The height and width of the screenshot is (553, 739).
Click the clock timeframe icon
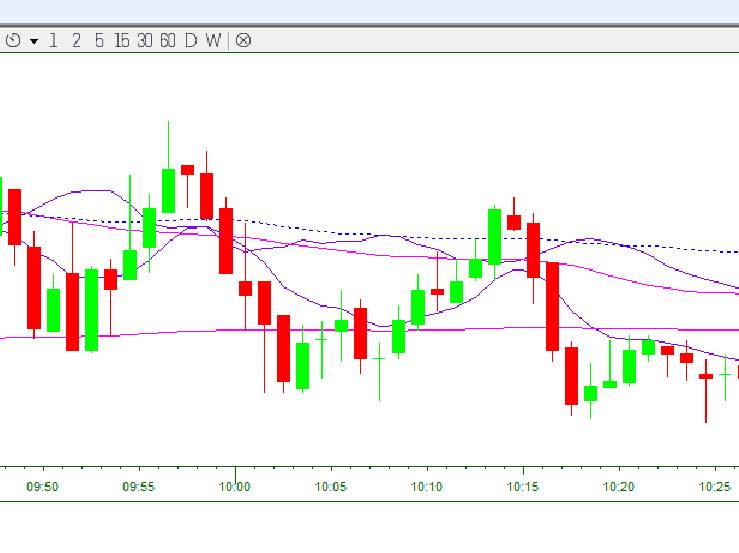click(x=14, y=40)
